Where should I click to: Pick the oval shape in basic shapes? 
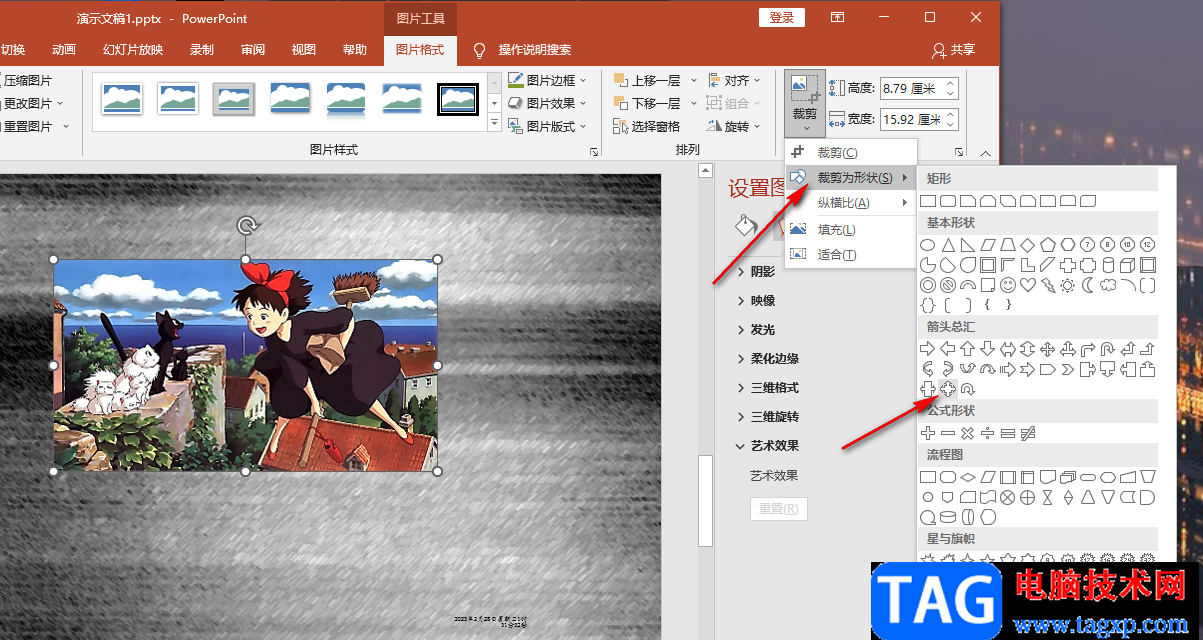pos(928,245)
